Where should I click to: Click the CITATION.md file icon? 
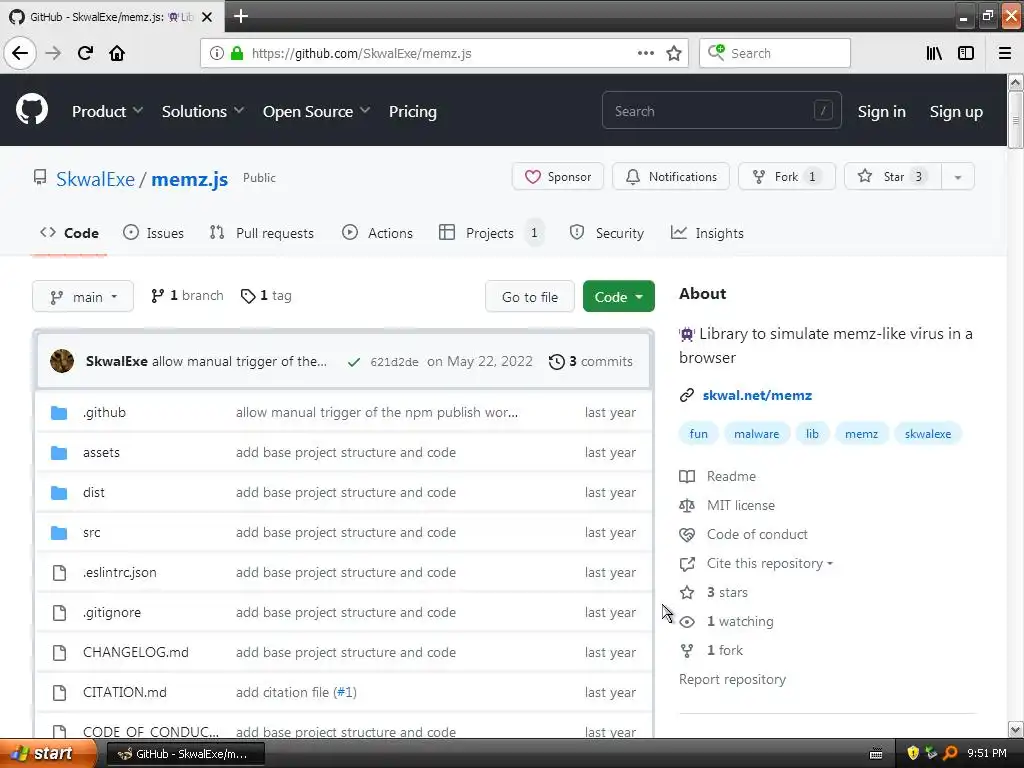[59, 692]
